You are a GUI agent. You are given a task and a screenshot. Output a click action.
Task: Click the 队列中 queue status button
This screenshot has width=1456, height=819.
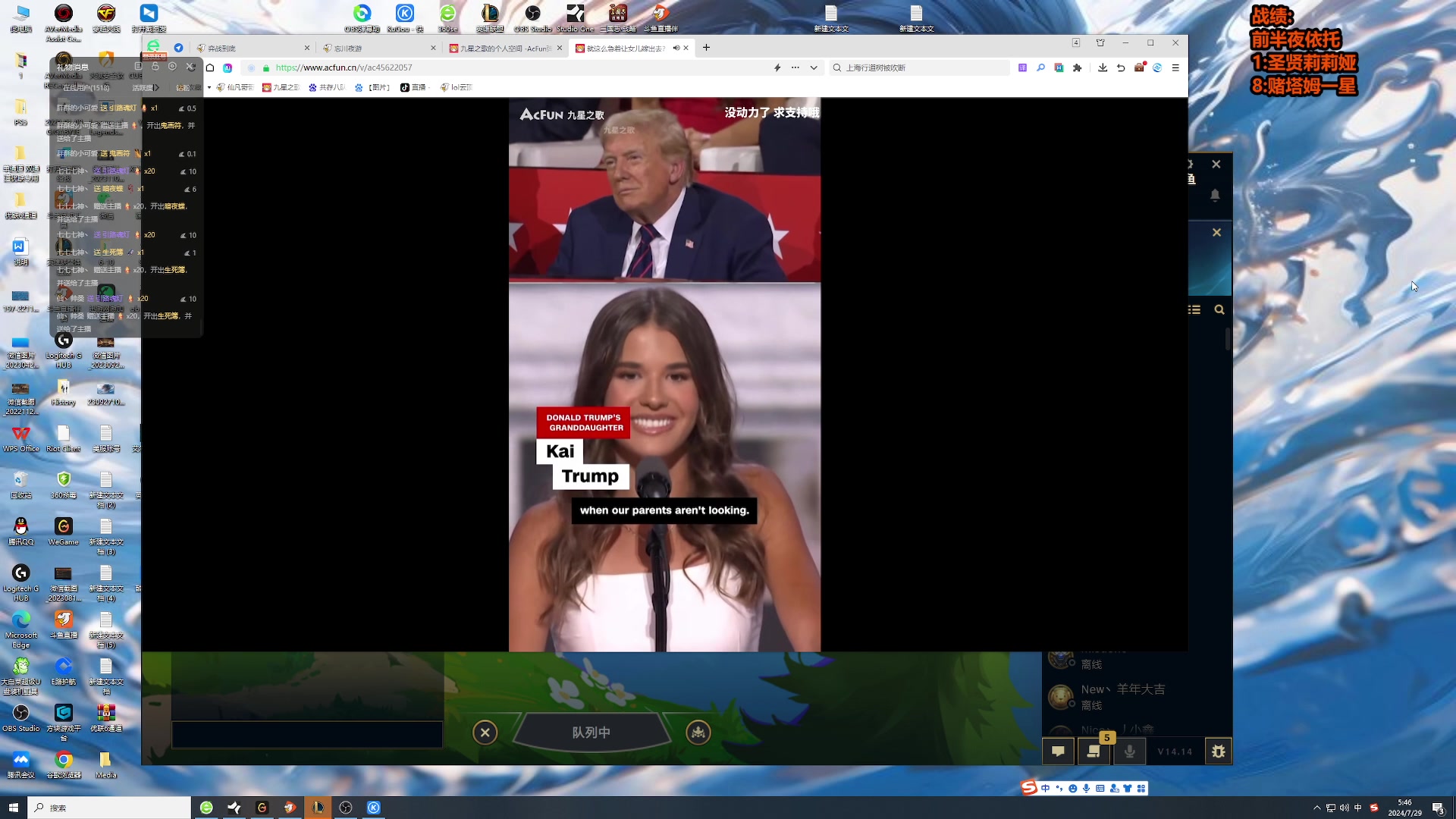(x=591, y=733)
